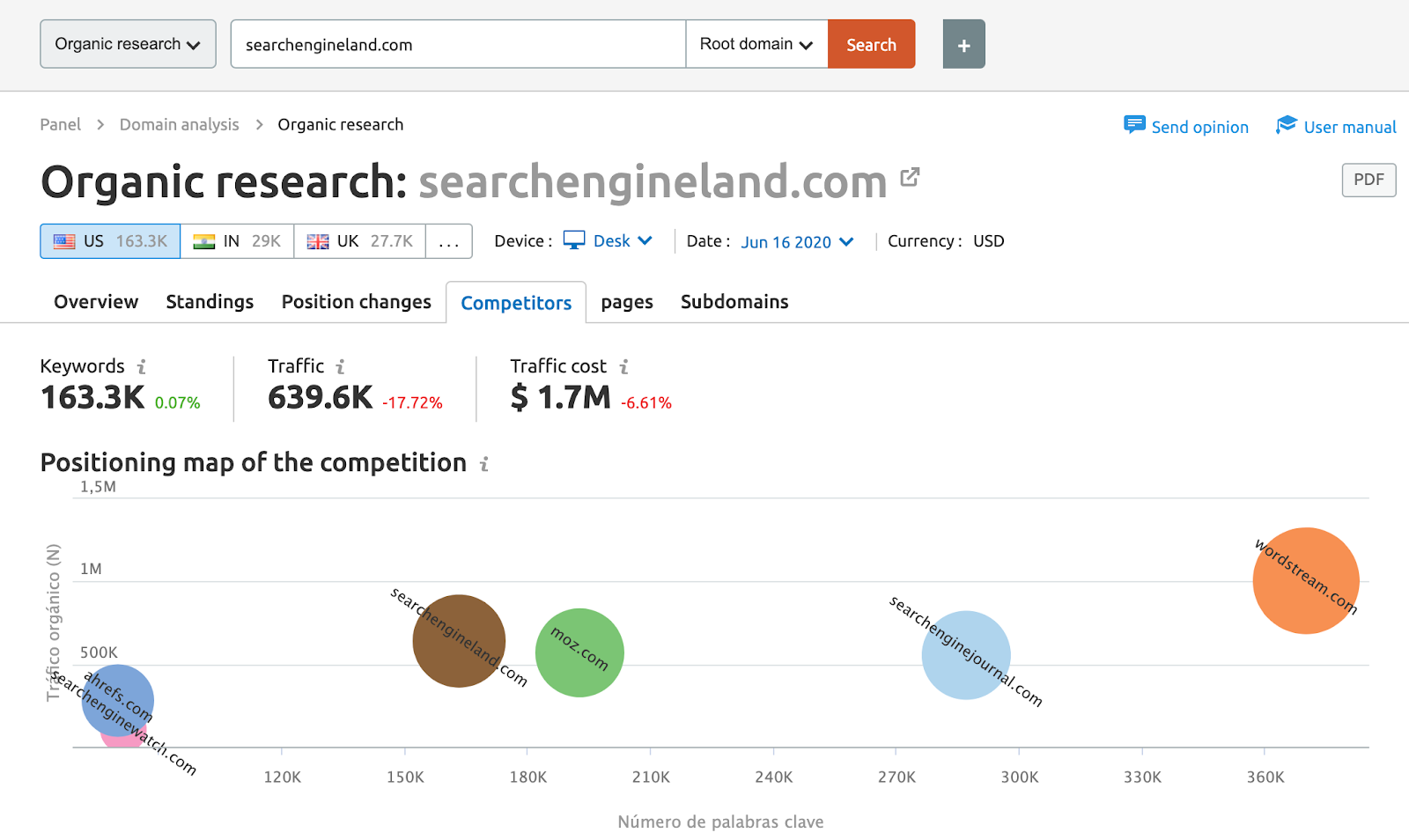1409x840 pixels.
Task: Open the pages tab
Action: point(627,303)
